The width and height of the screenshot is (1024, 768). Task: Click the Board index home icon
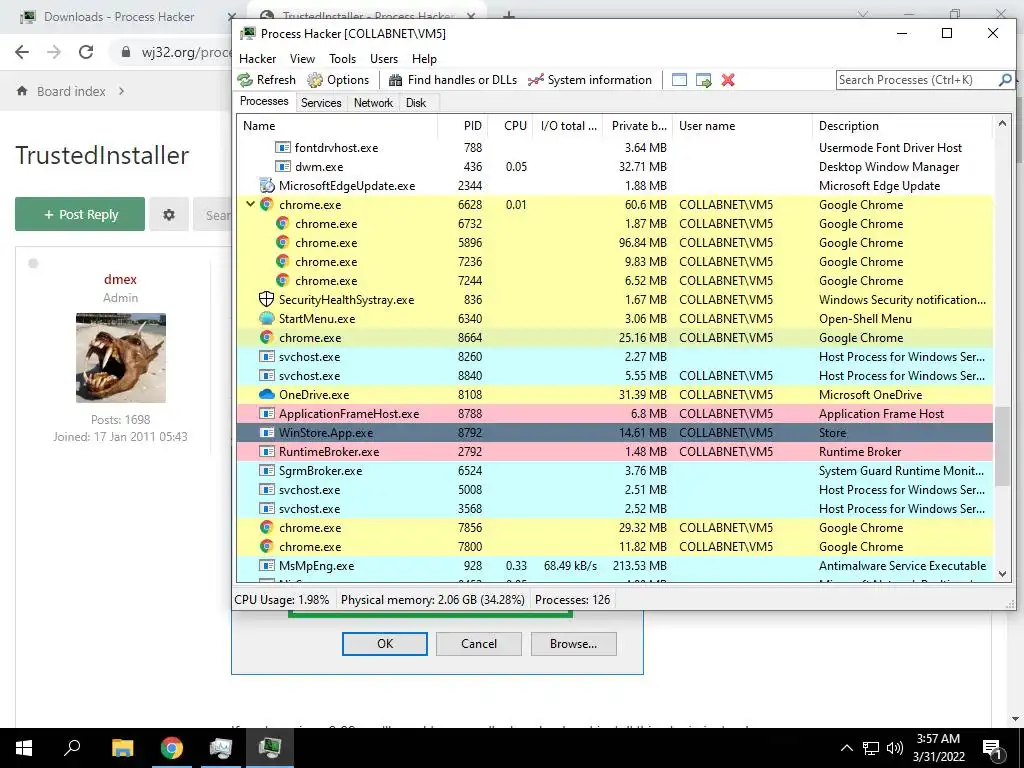click(x=22, y=91)
